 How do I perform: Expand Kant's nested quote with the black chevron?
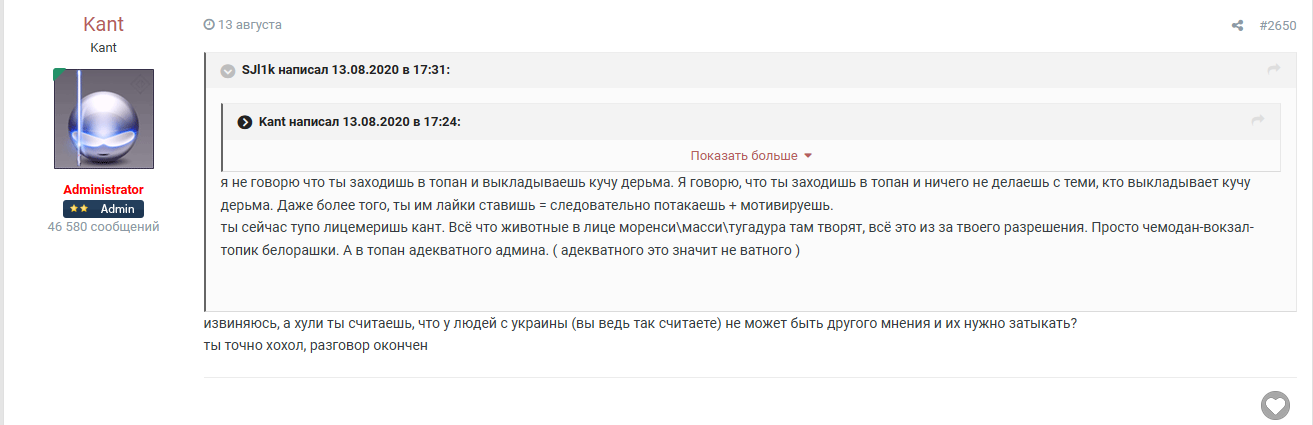pyautogui.click(x=244, y=122)
